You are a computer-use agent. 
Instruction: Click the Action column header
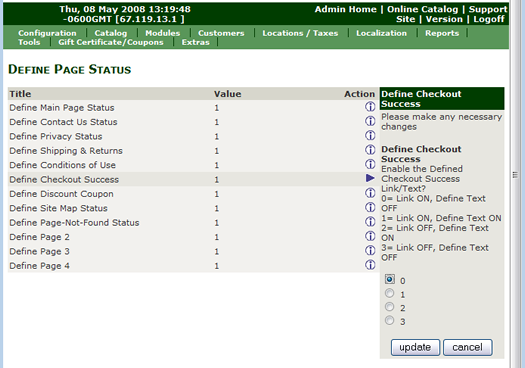[360, 94]
